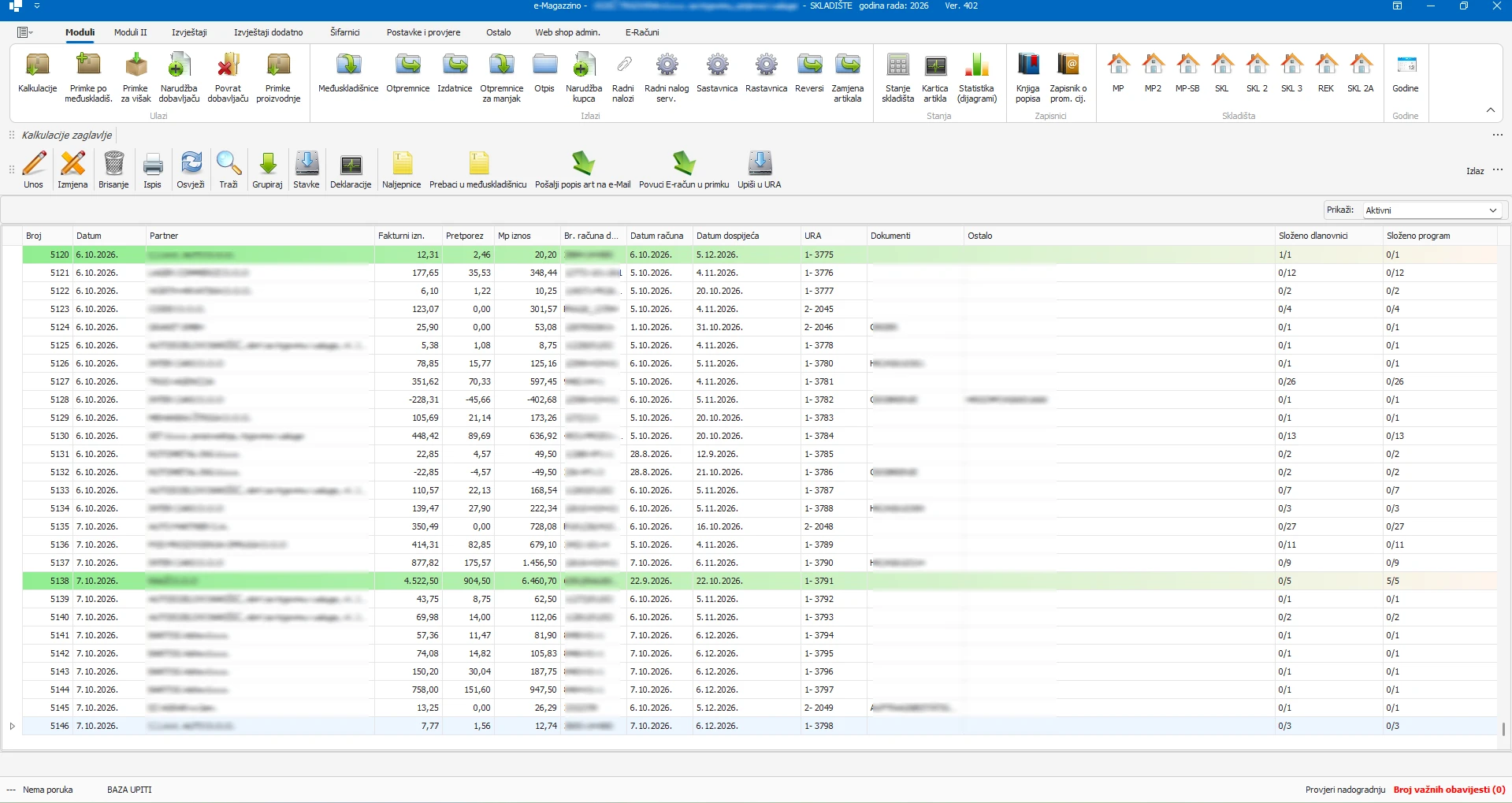Click the Izlaz button

pos(1475,171)
